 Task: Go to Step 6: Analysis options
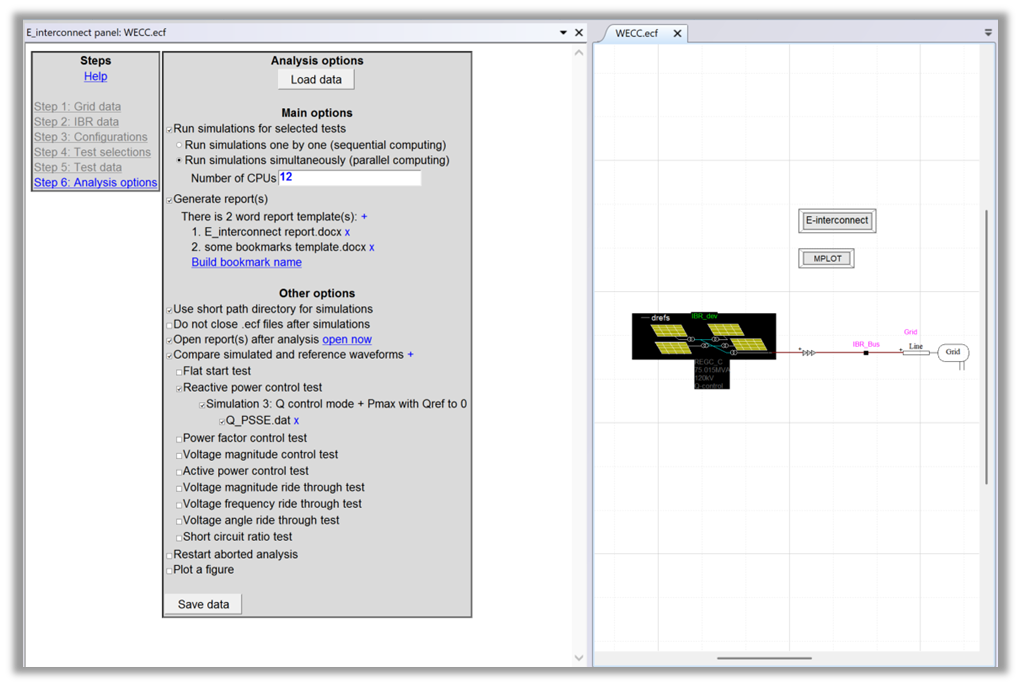(x=95, y=183)
